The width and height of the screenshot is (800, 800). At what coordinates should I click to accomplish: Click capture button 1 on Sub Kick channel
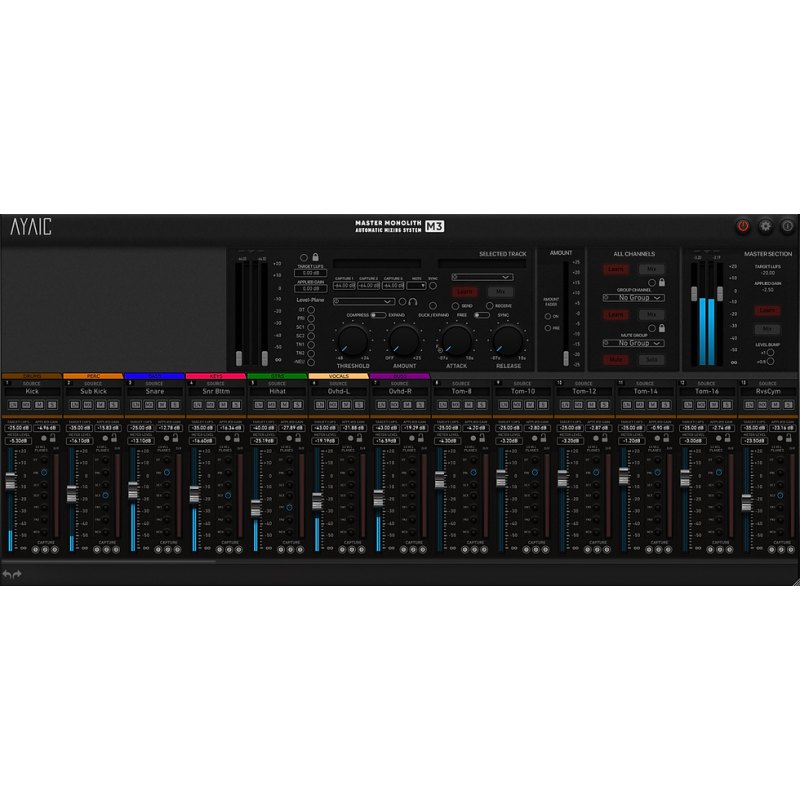pyautogui.click(x=97, y=549)
